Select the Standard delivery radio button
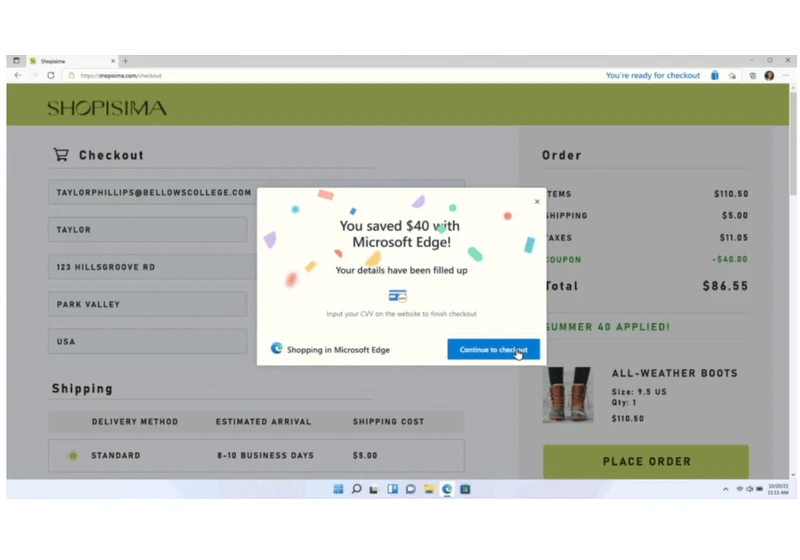The height and width of the screenshot is (560, 800). click(73, 455)
